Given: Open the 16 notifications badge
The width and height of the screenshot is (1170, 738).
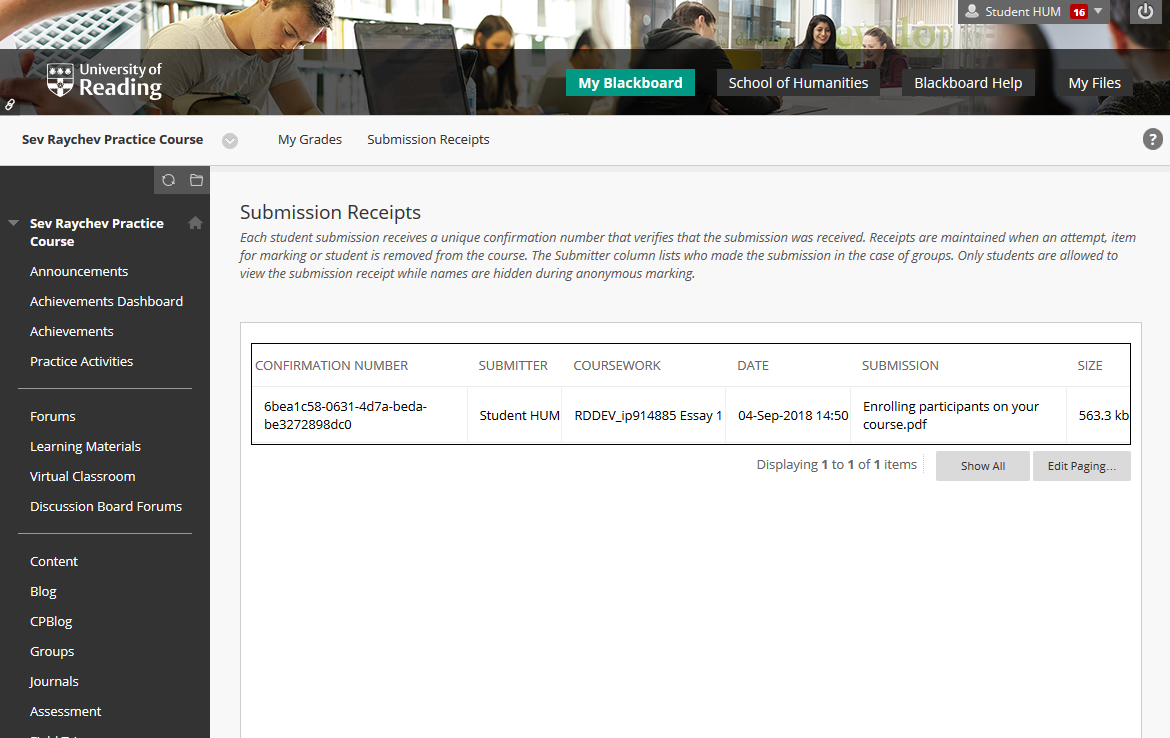Looking at the screenshot, I should (x=1078, y=11).
